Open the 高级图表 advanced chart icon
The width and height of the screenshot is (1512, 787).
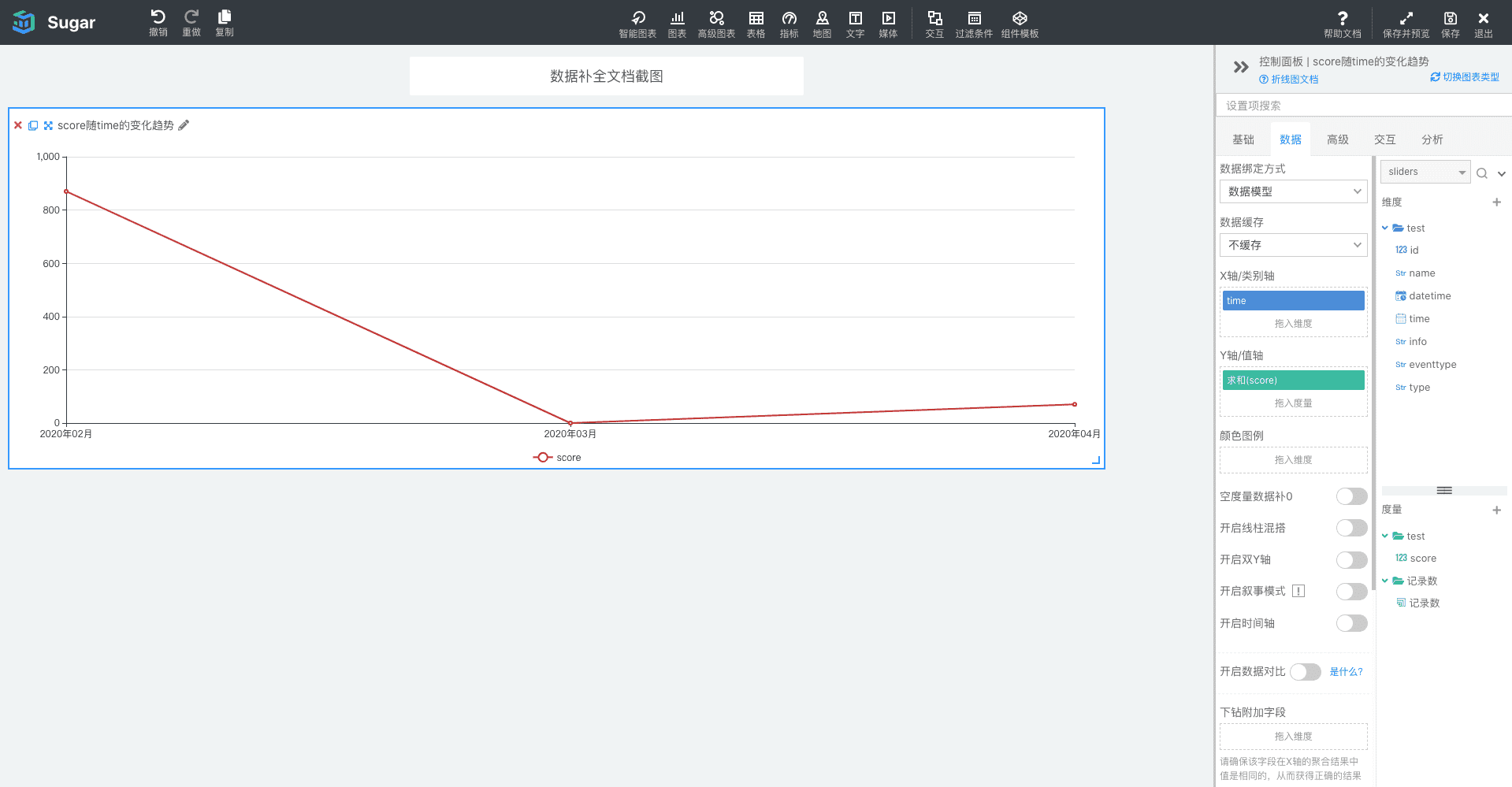click(x=716, y=24)
